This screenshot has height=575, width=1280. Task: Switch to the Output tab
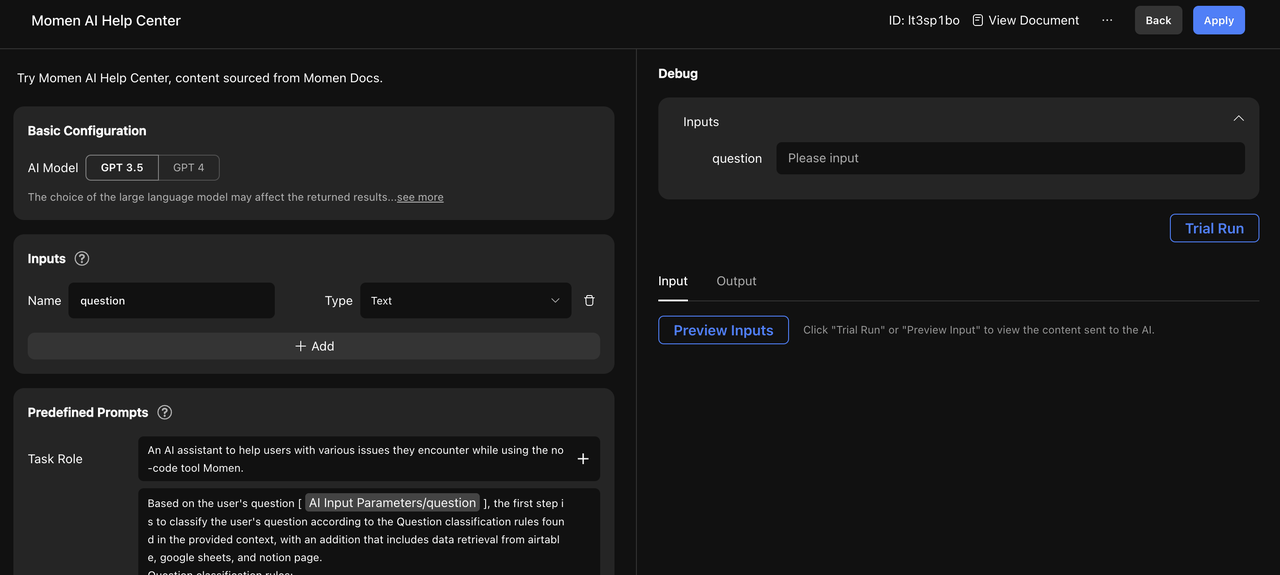(x=736, y=281)
